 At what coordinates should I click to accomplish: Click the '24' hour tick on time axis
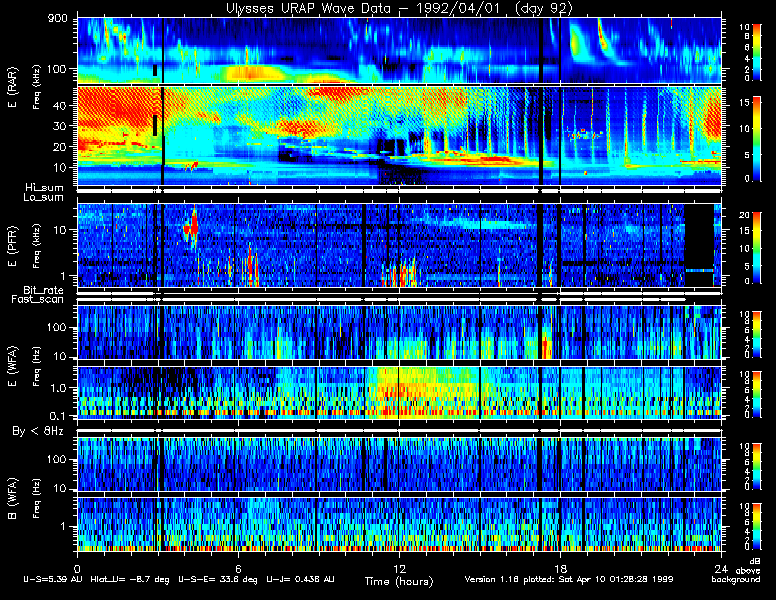[x=721, y=569]
